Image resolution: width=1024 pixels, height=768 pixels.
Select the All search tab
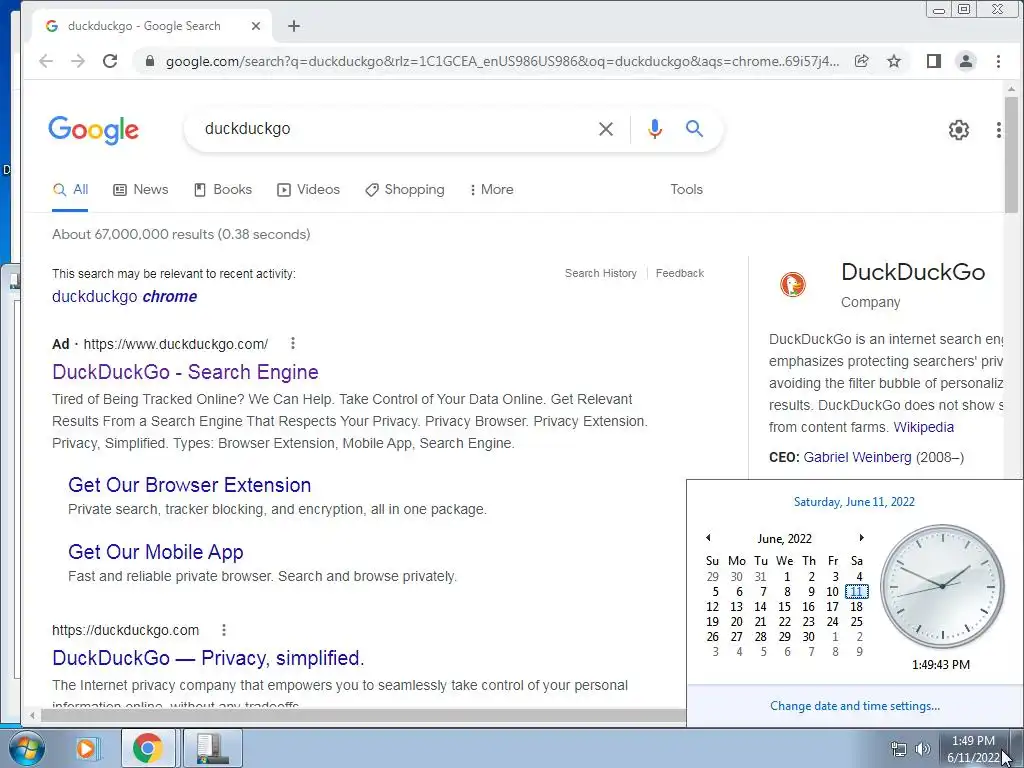point(71,189)
